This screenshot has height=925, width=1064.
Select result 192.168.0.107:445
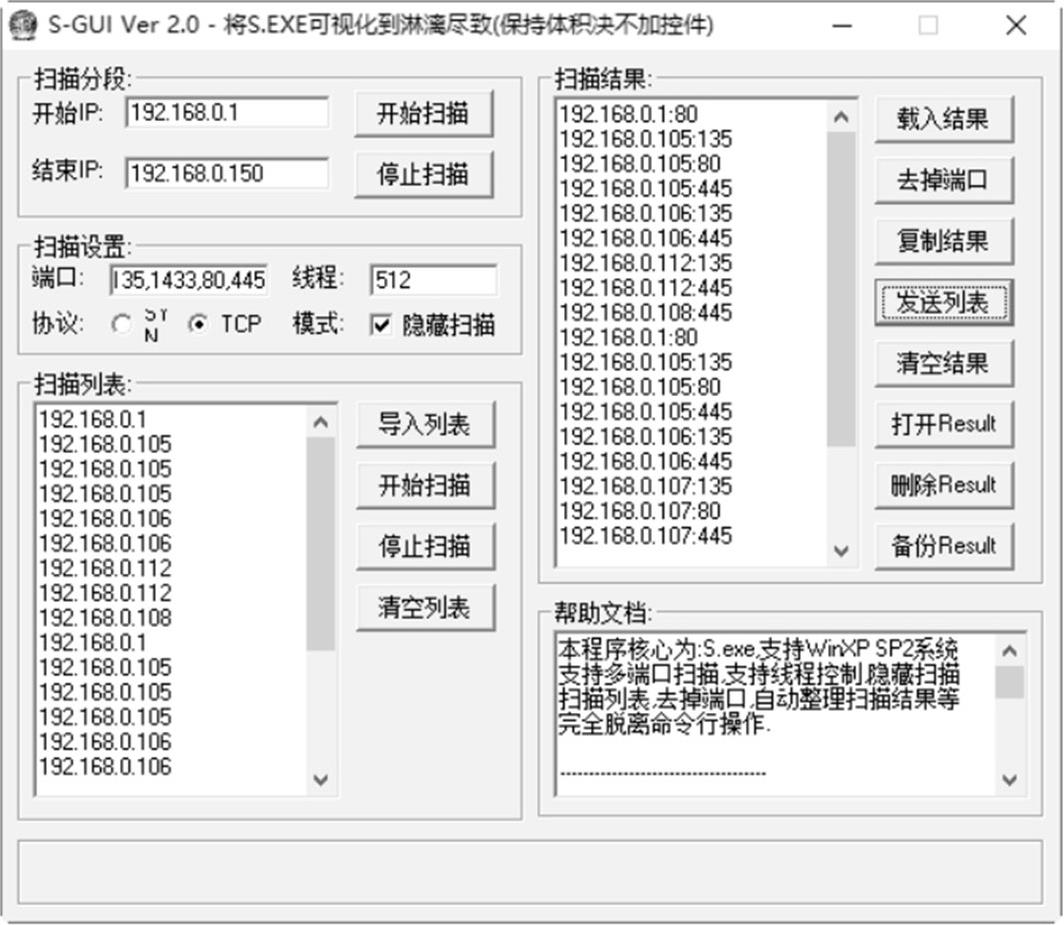coord(646,536)
